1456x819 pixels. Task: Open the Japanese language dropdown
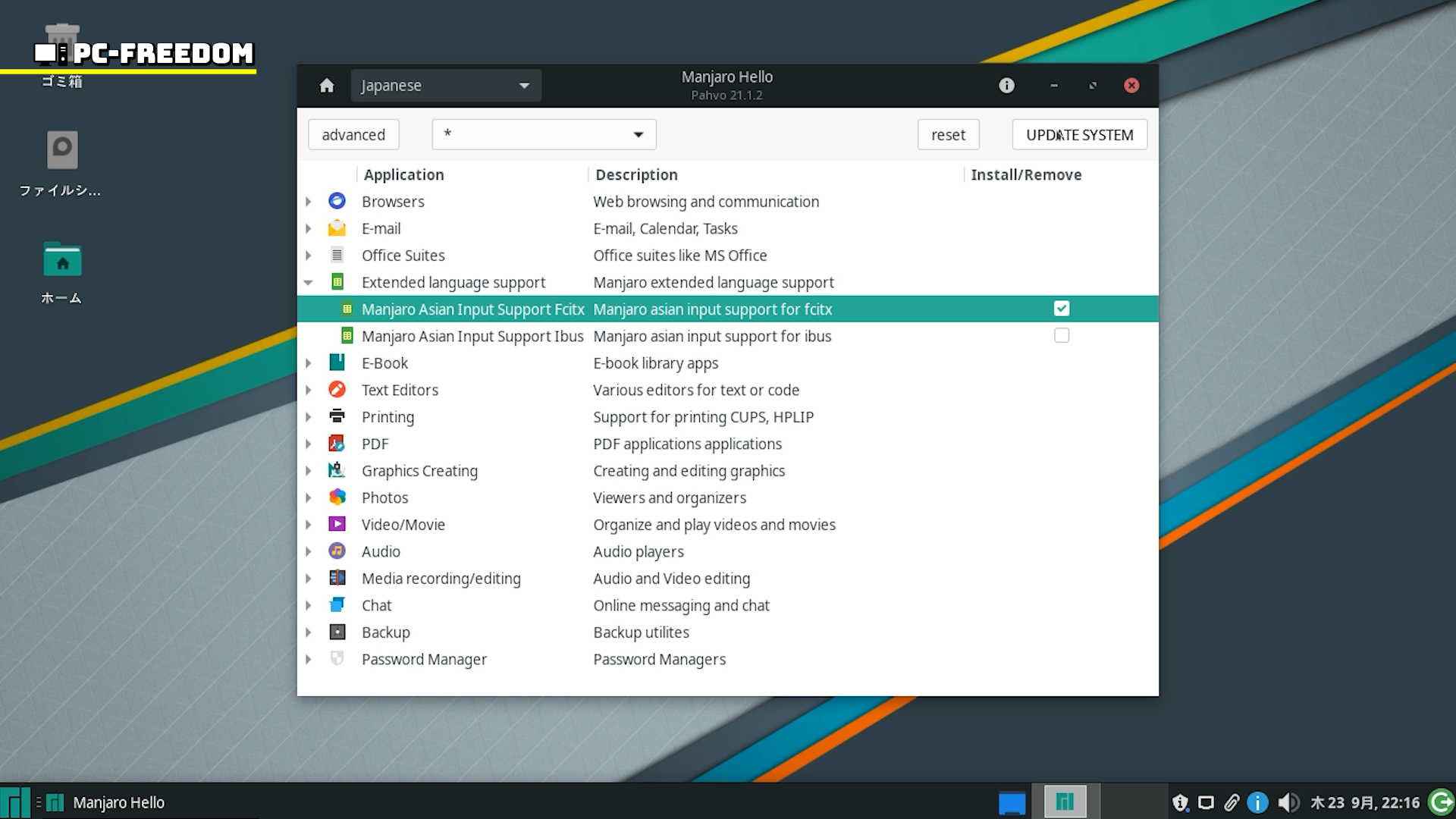click(446, 86)
